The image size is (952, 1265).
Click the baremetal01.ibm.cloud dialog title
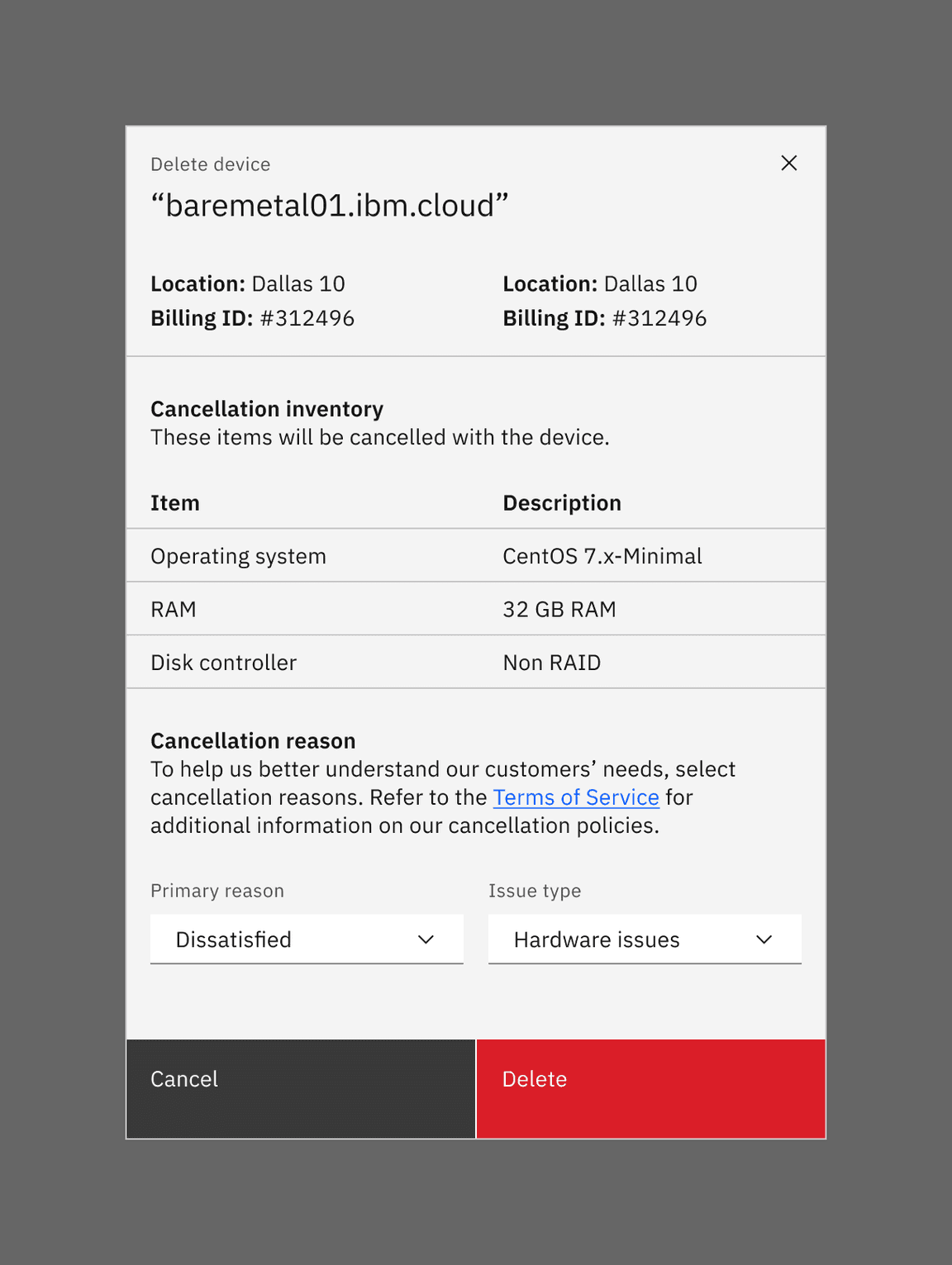tap(329, 206)
